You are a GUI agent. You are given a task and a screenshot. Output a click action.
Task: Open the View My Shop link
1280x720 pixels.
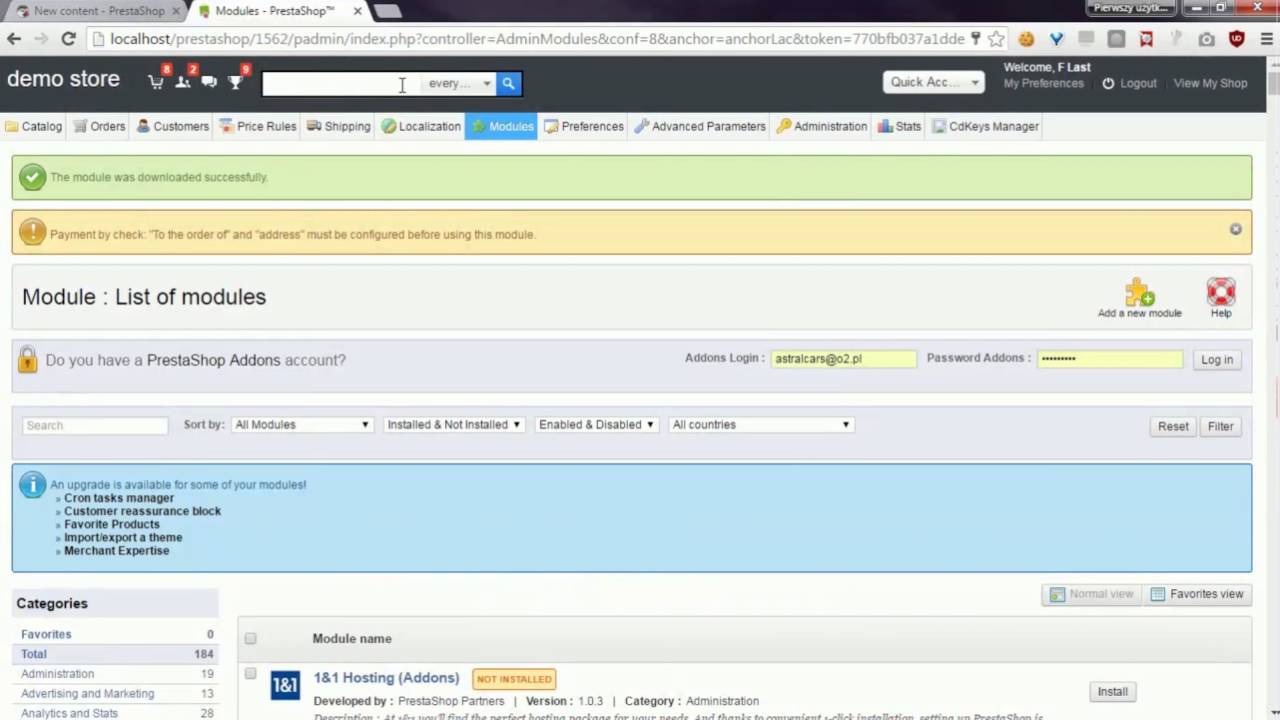pos(1210,84)
